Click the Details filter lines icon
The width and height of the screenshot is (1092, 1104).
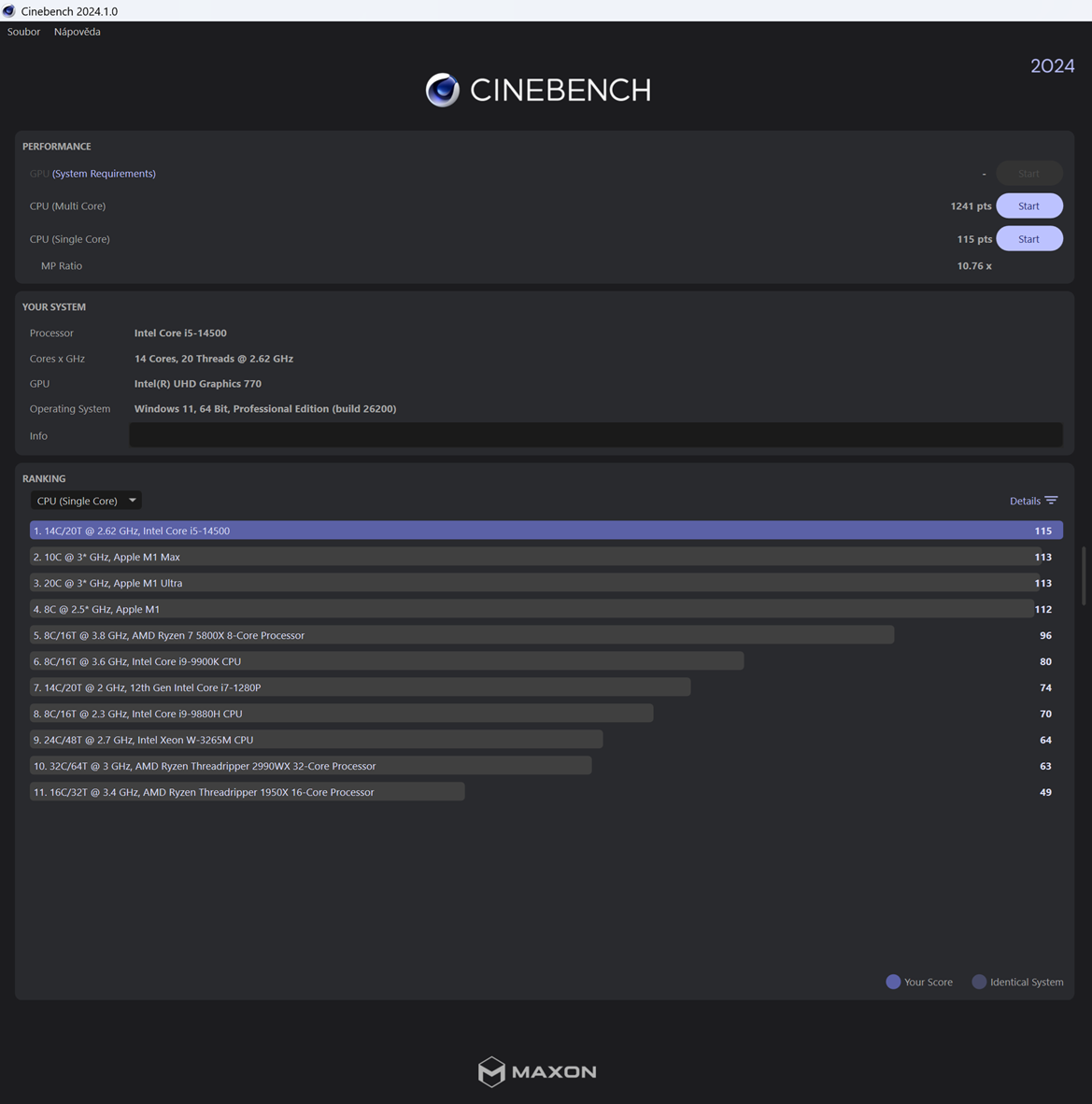click(1051, 501)
